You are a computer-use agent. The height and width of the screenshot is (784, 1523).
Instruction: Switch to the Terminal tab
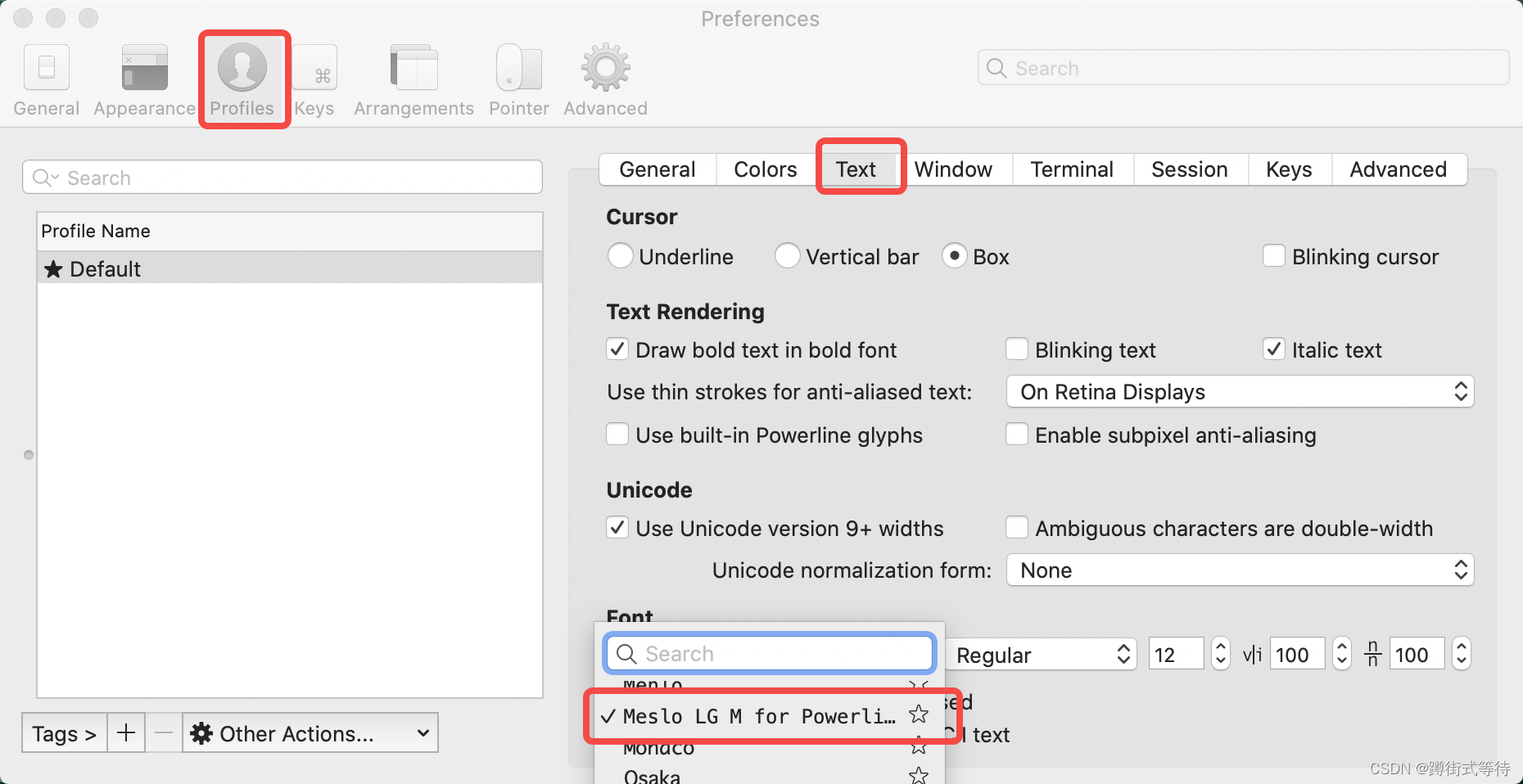point(1073,169)
